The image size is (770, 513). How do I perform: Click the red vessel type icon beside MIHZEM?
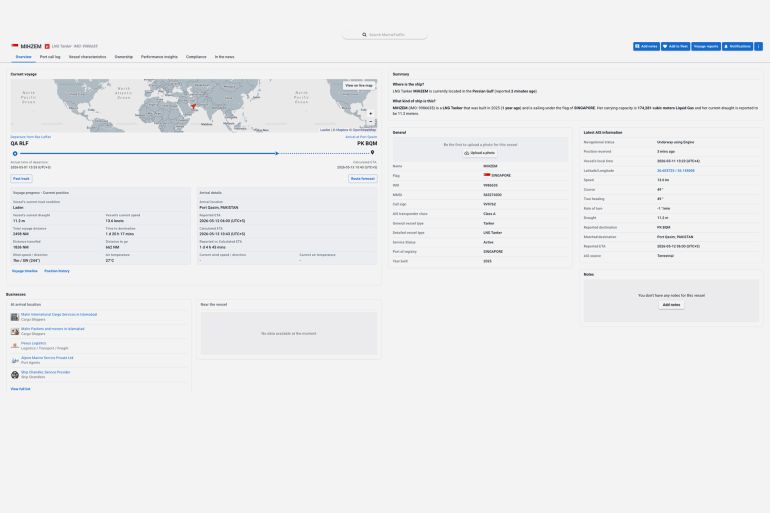[x=47, y=46]
